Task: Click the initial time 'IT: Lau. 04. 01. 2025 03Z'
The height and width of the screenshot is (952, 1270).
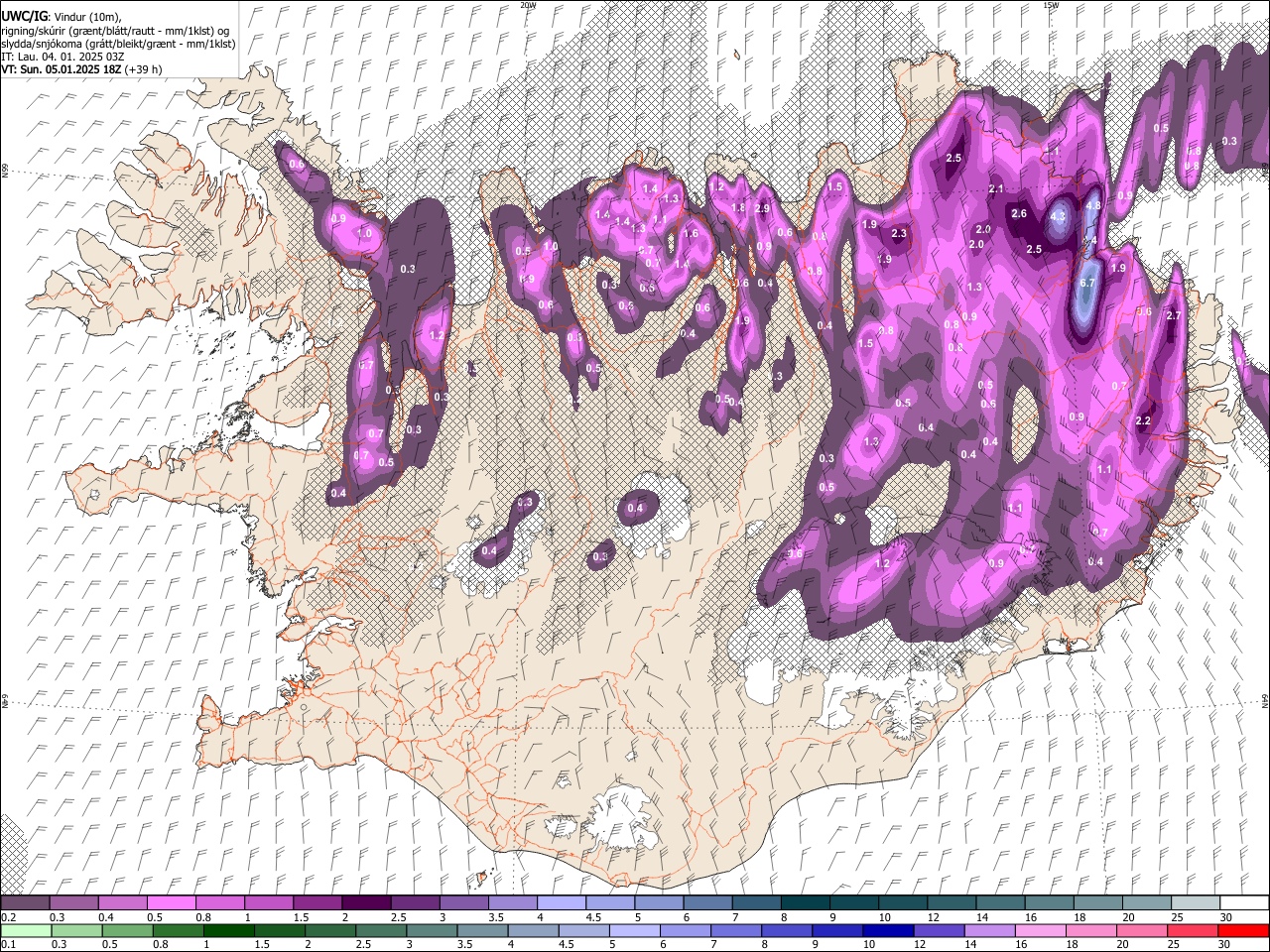Action: tap(63, 57)
